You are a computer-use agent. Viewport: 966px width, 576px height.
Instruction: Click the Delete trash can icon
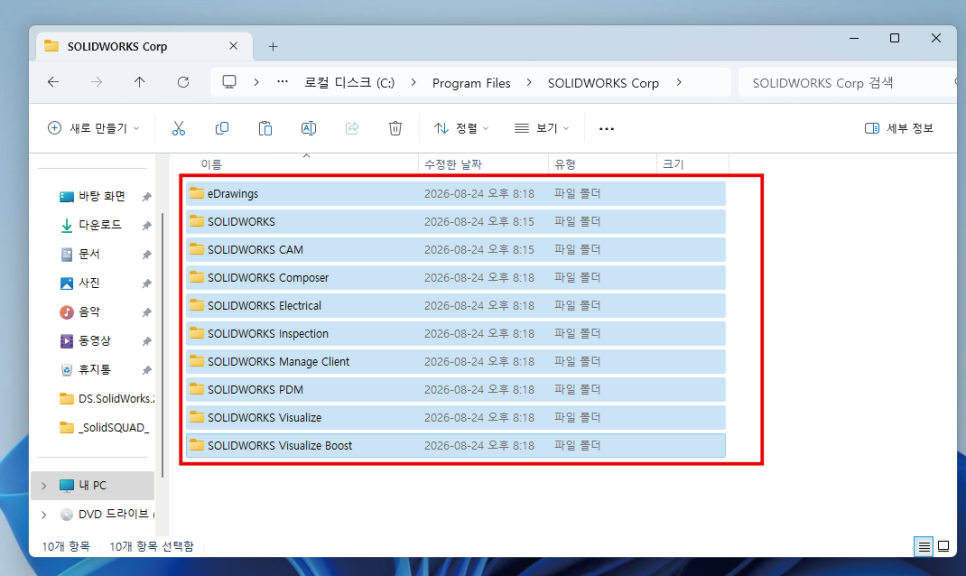pos(396,128)
